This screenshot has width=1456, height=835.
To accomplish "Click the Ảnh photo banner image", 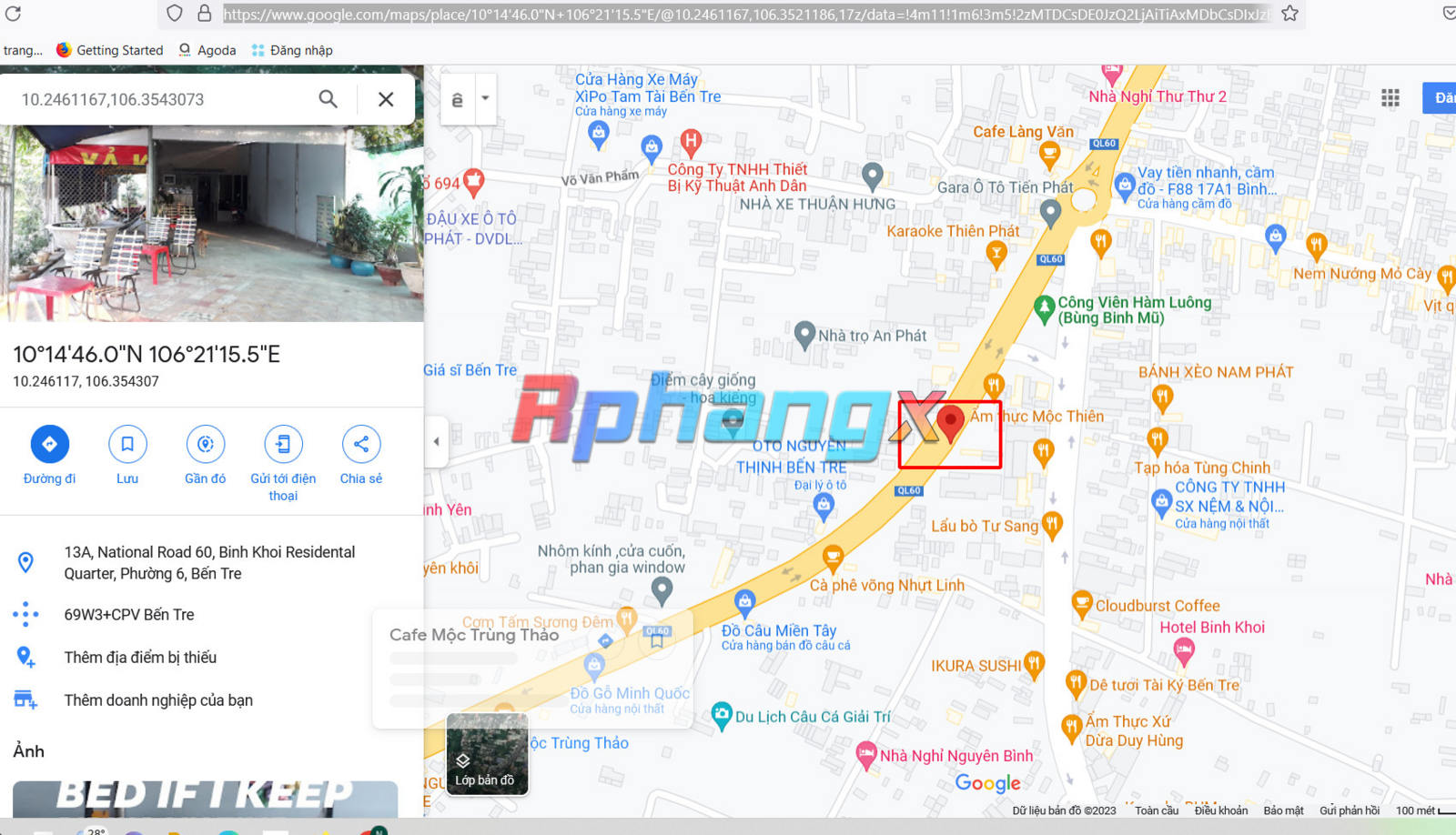I will [205, 799].
